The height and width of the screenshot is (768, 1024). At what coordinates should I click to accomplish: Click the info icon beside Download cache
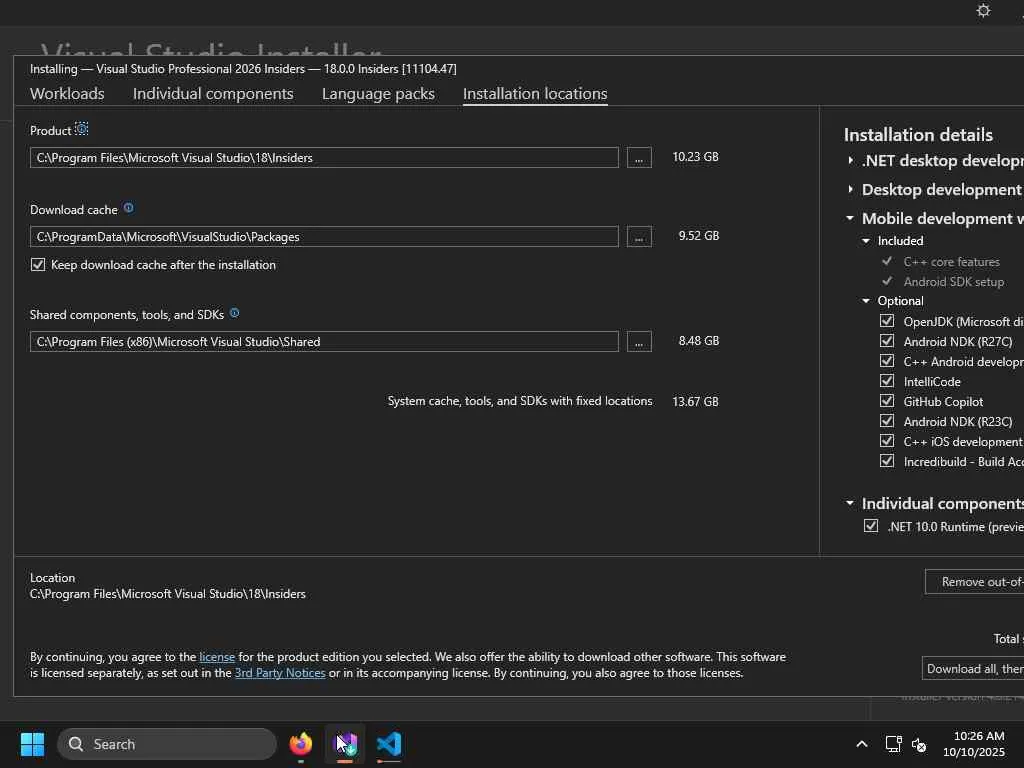[129, 208]
